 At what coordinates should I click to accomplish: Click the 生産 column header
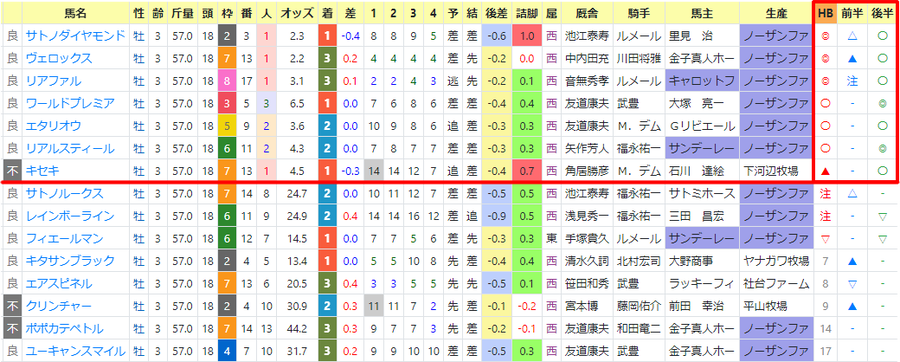point(776,13)
